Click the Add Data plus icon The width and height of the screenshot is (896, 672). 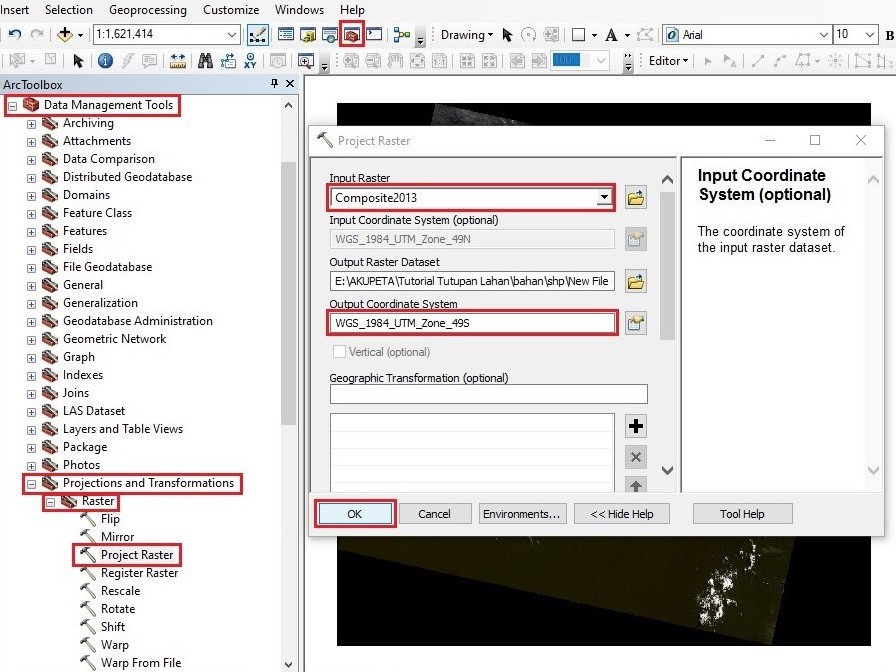pyautogui.click(x=65, y=34)
